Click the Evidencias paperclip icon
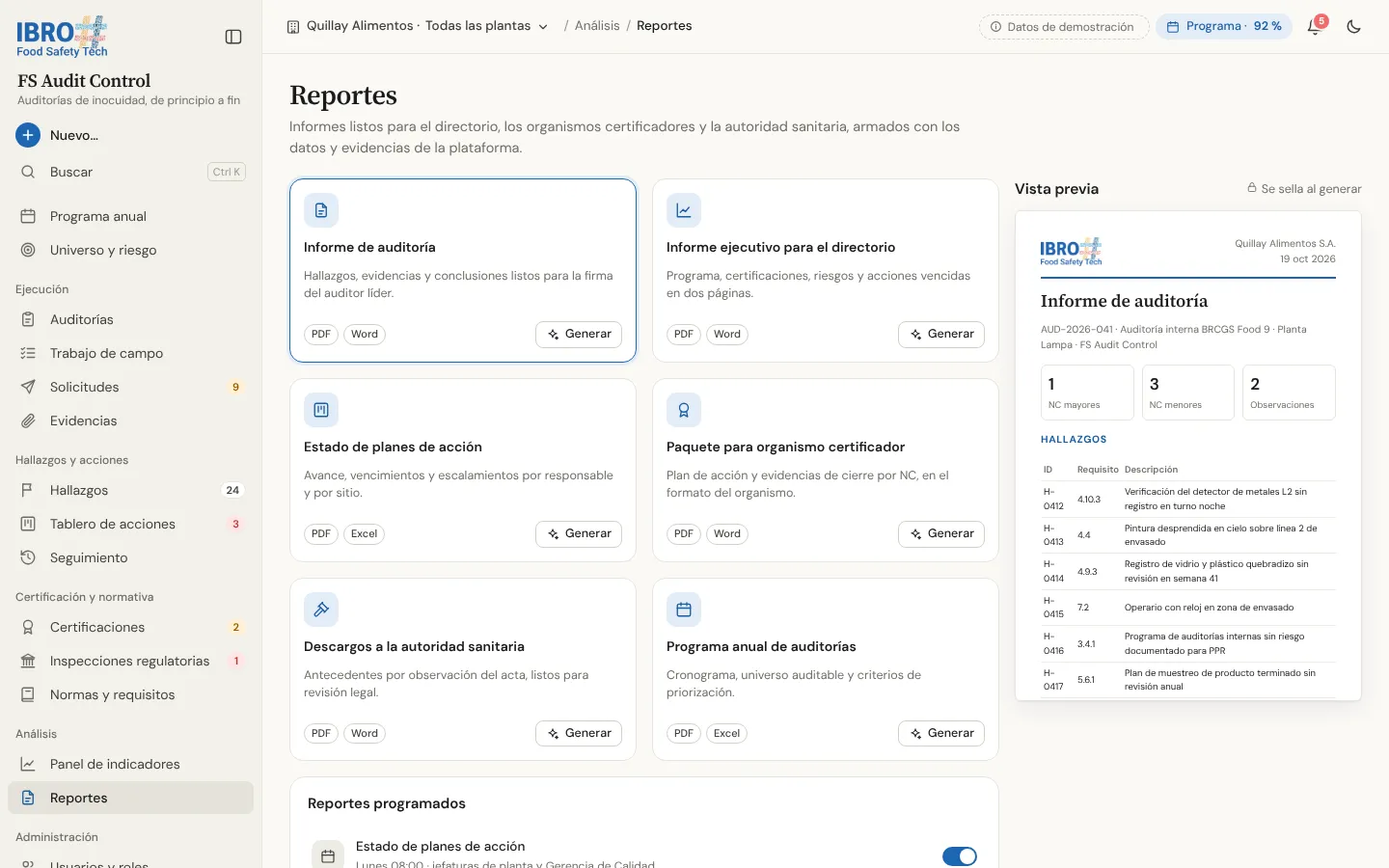This screenshot has width=1389, height=868. click(x=28, y=420)
